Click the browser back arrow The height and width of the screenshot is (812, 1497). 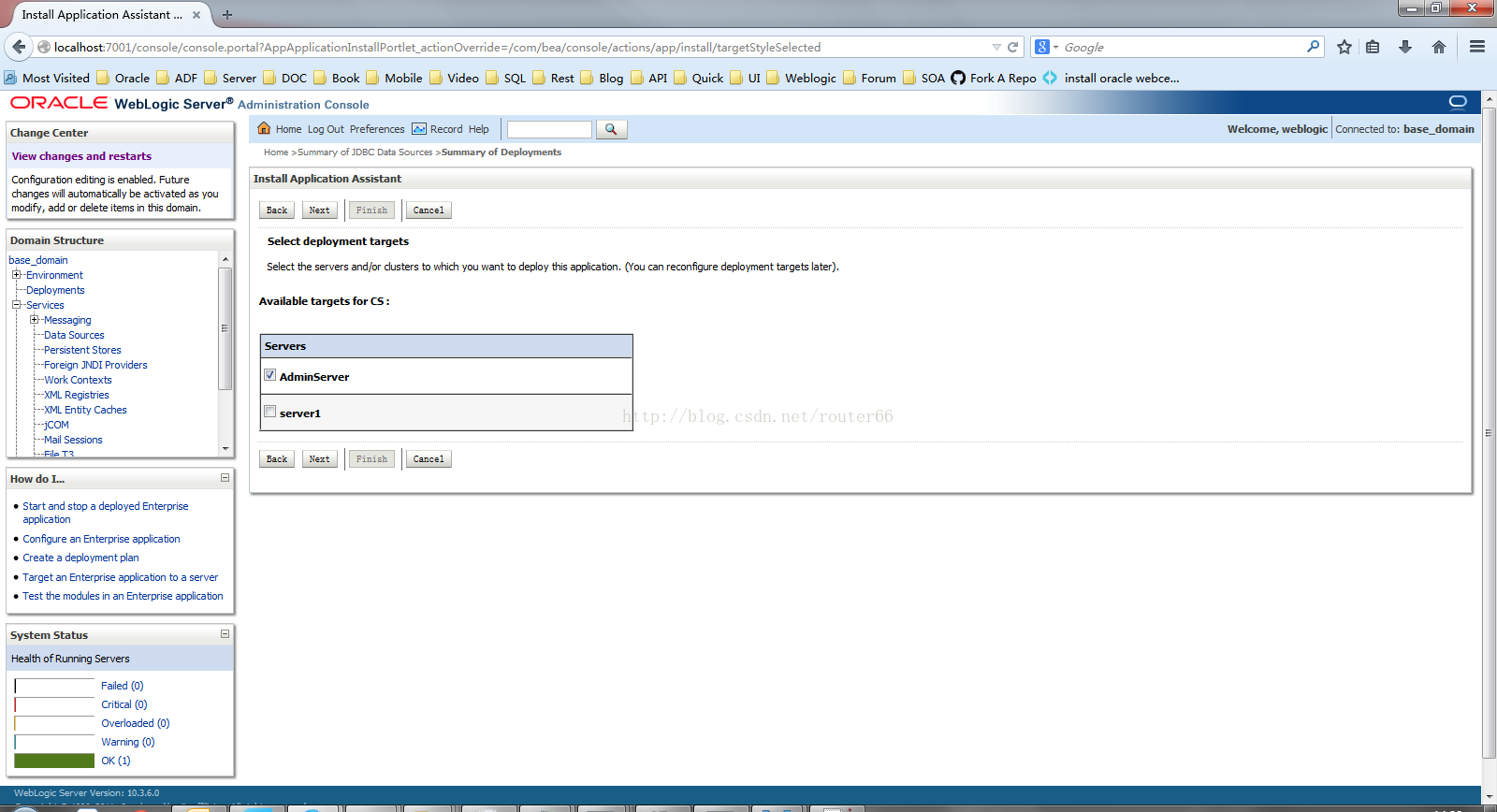18,47
